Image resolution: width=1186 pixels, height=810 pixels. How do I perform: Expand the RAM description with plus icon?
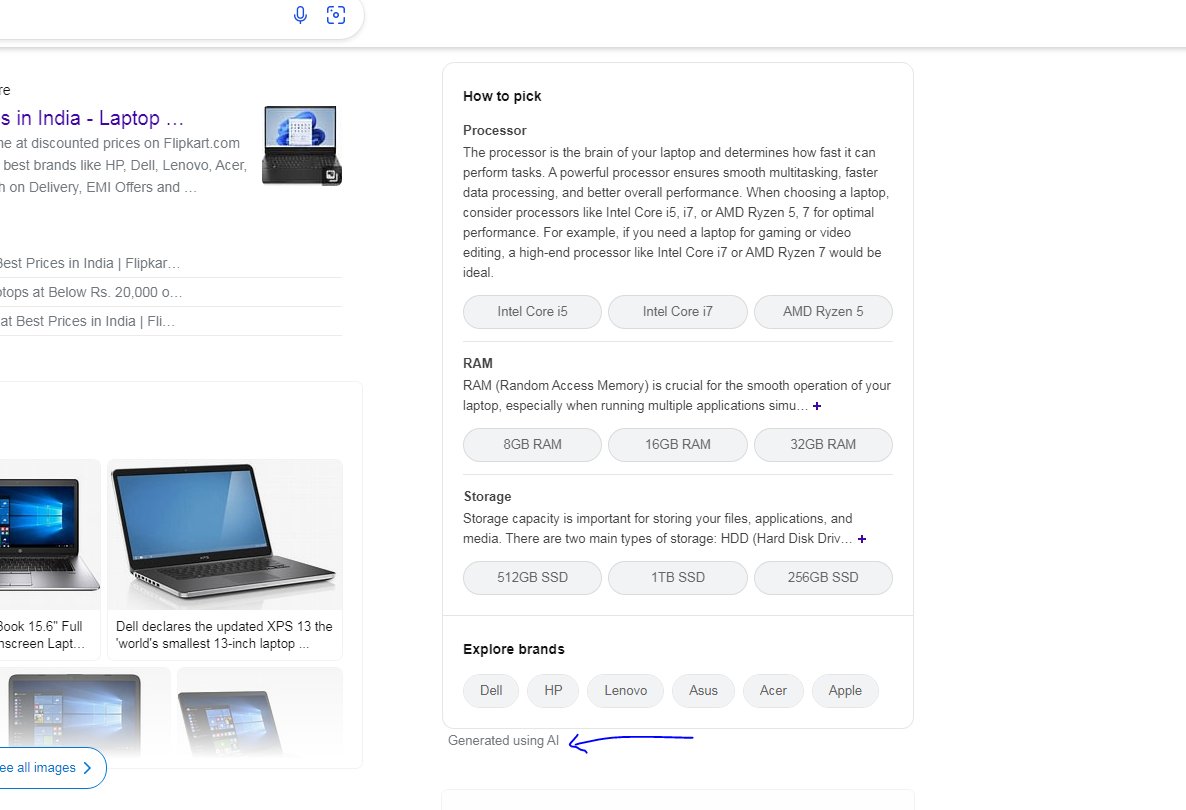click(x=817, y=406)
